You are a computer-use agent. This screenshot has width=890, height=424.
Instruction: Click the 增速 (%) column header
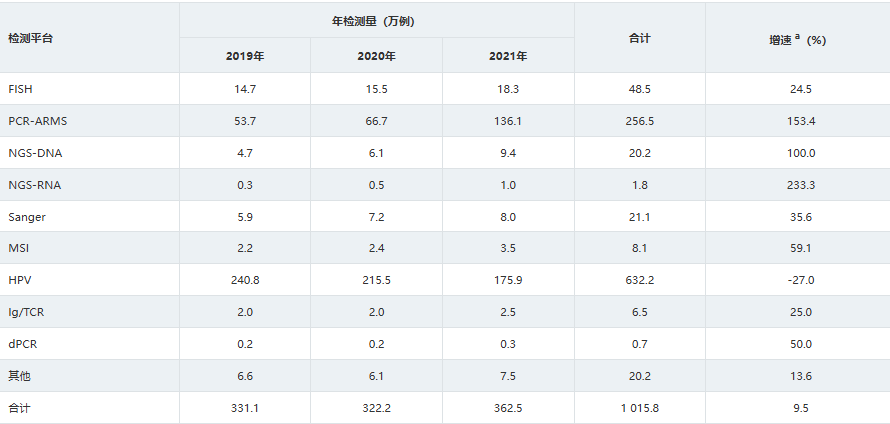[797, 39]
